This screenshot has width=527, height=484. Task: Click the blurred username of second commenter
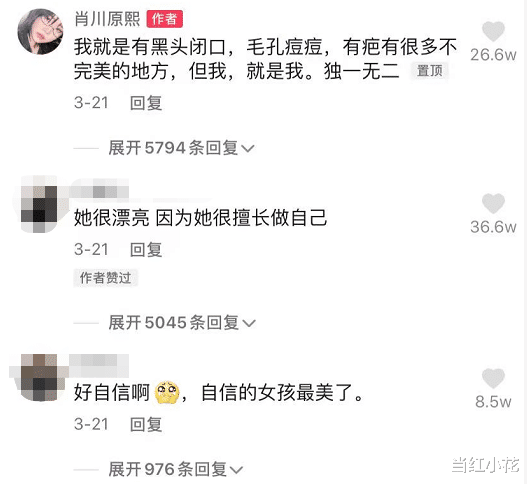[x=99, y=192]
